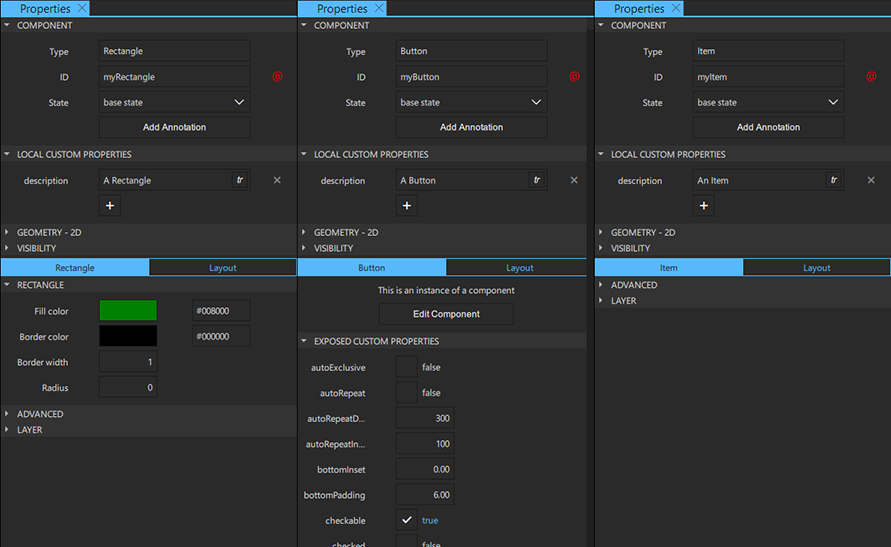The image size is (891, 547).
Task: Add a custom property in the Rectangle panel
Action: pyautogui.click(x=110, y=206)
